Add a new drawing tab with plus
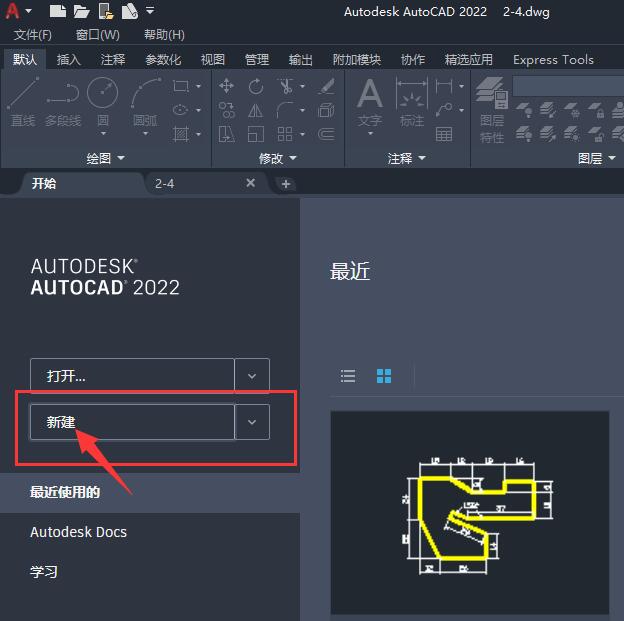The height and width of the screenshot is (621, 624). (x=285, y=184)
